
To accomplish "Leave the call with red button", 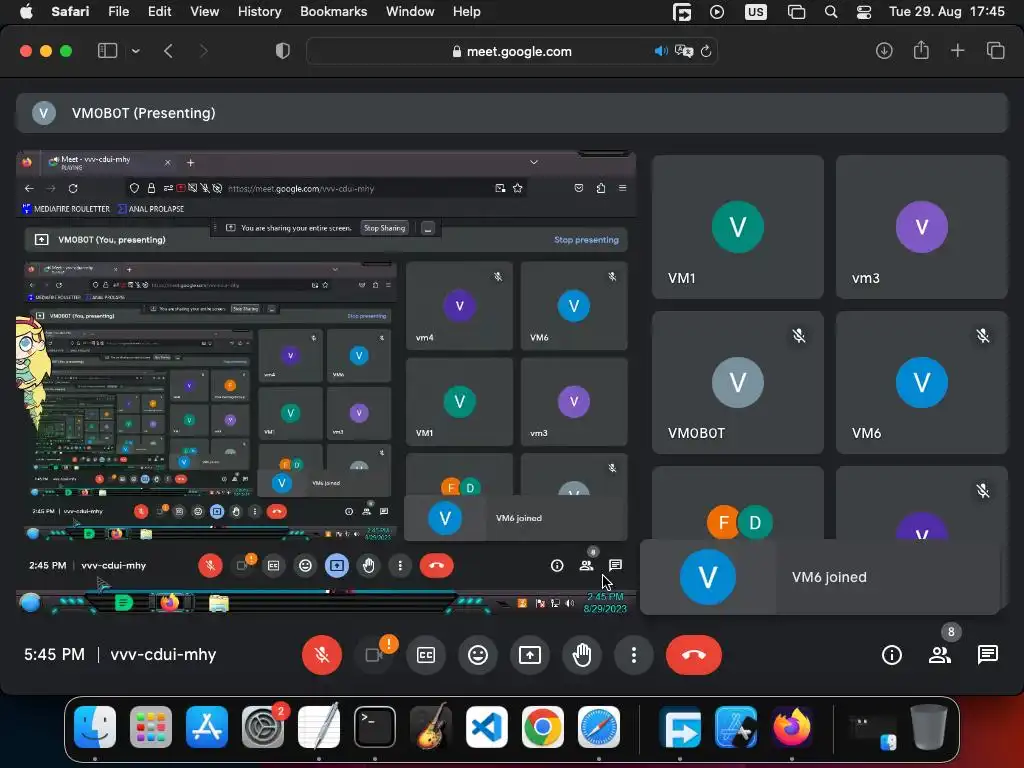I will click(694, 654).
